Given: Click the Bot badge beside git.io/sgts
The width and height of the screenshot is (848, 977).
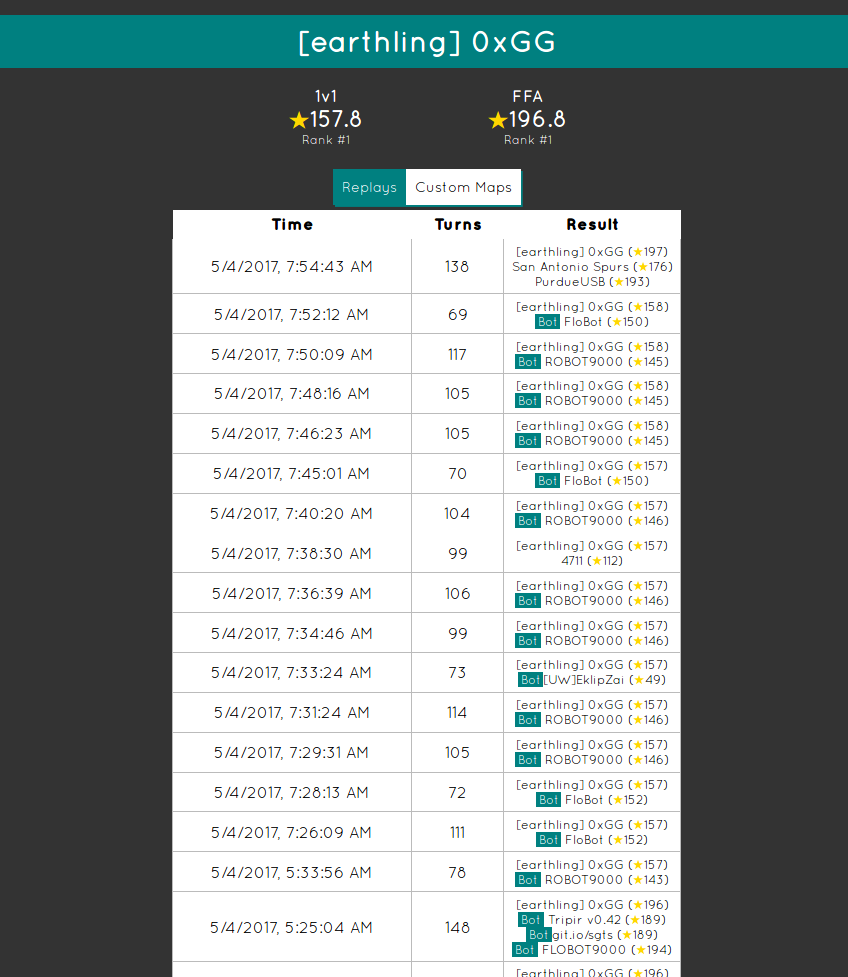Looking at the screenshot, I should pyautogui.click(x=539, y=935).
